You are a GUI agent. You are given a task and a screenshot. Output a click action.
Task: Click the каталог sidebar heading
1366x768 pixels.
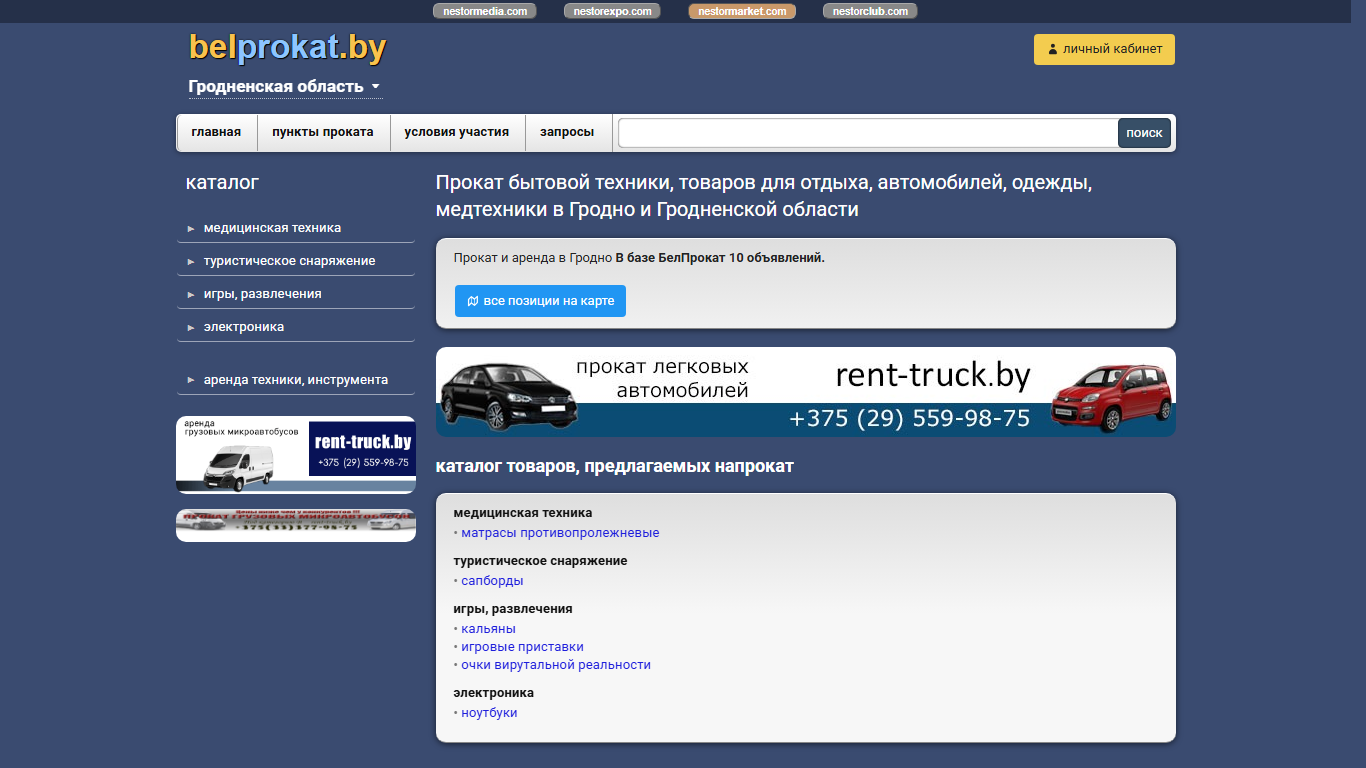(x=222, y=183)
